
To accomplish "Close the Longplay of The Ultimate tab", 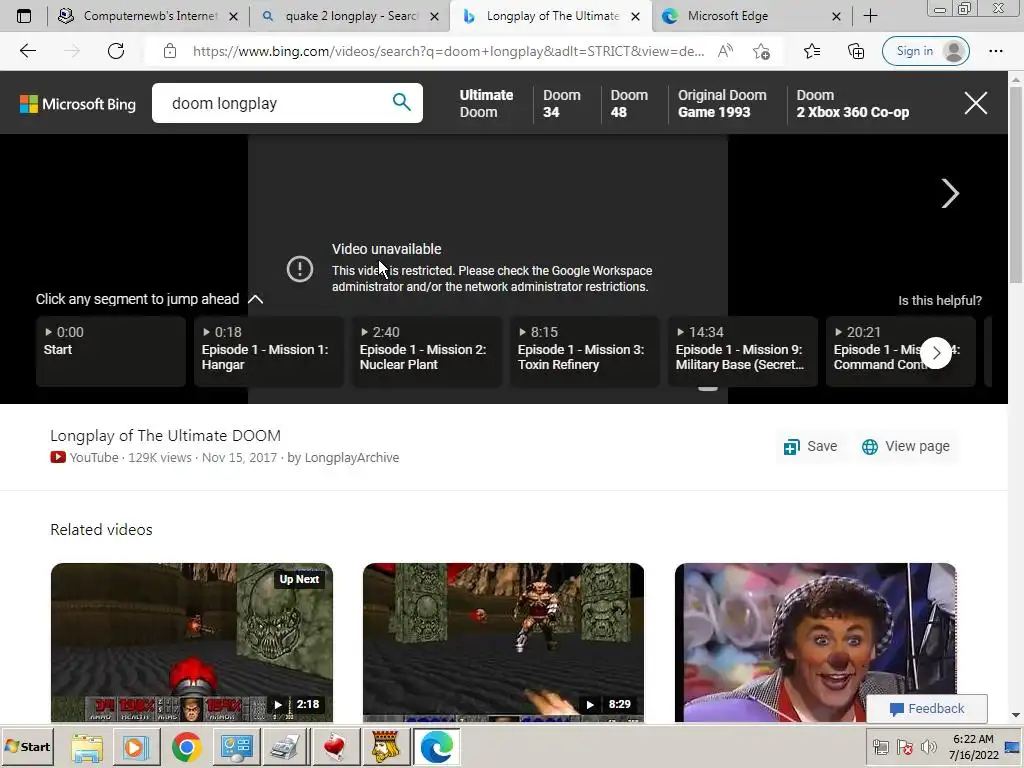I will 635,16.
